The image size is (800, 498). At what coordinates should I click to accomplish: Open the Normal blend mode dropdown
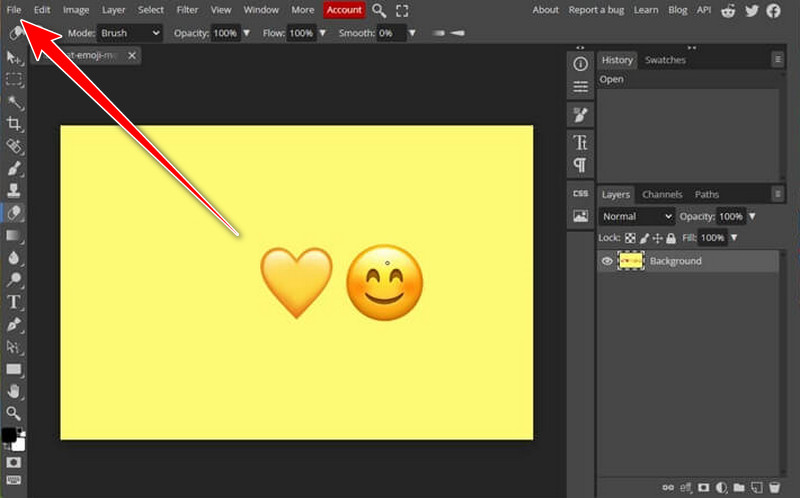[637, 216]
